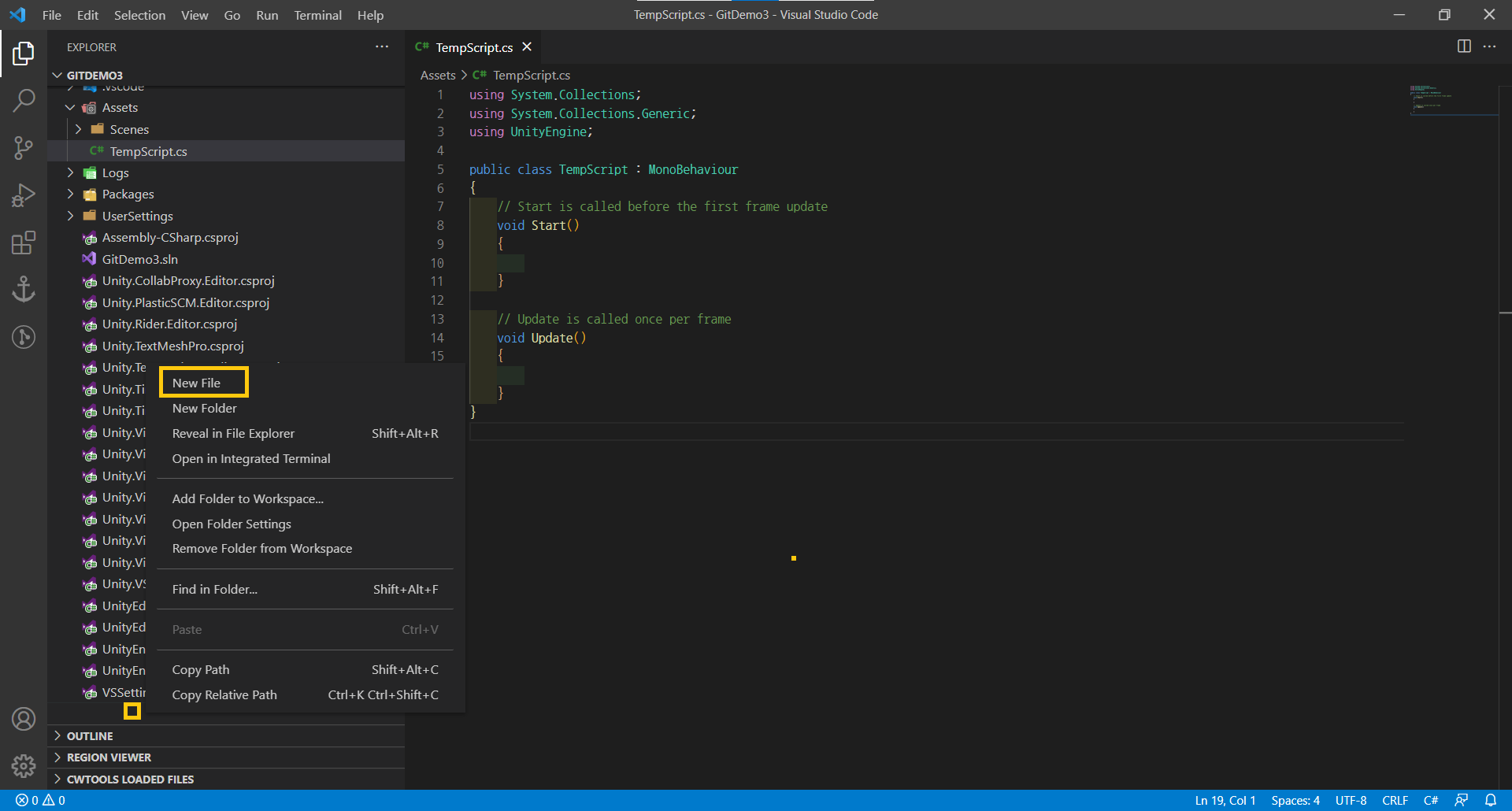Select Add Folder to Workspace
Viewport: 1512px width, 811px height.
tap(306, 498)
